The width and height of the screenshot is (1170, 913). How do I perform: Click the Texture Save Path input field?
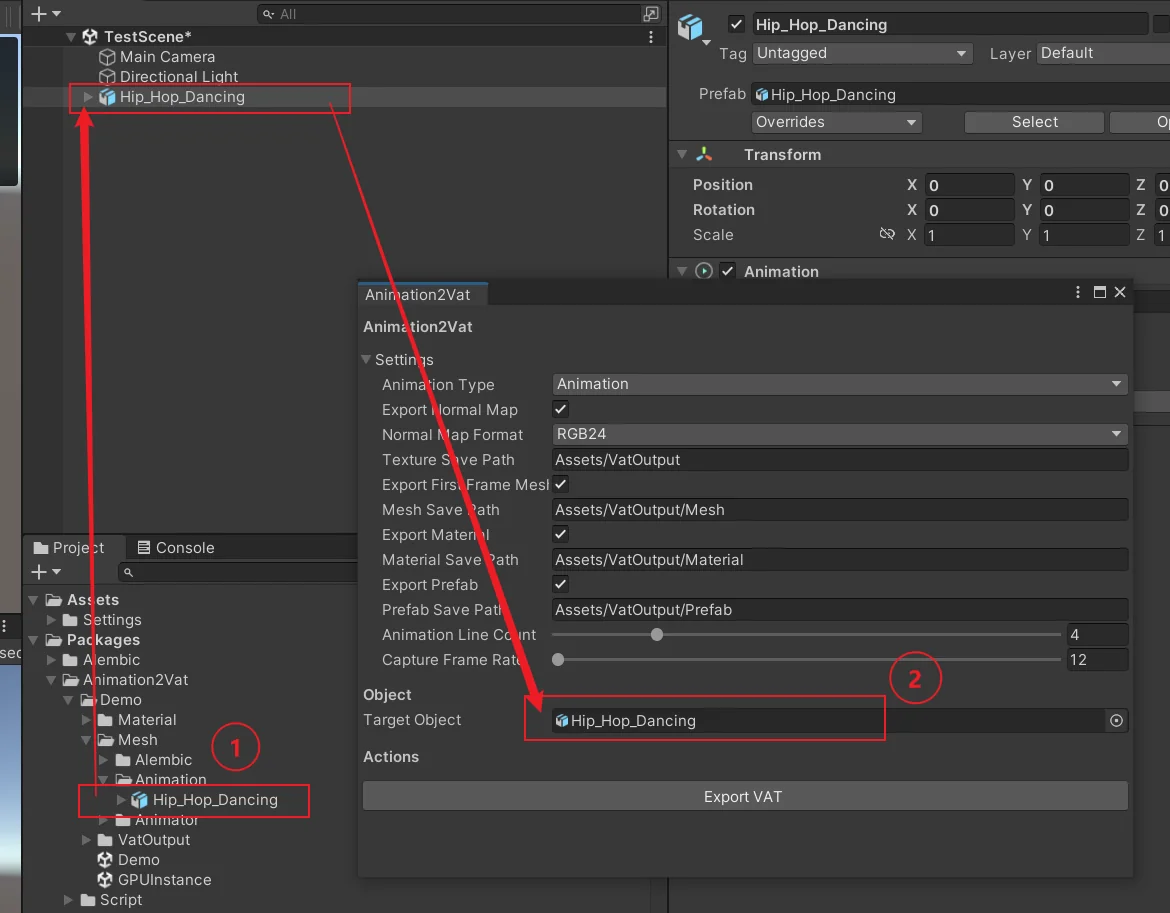[839, 459]
